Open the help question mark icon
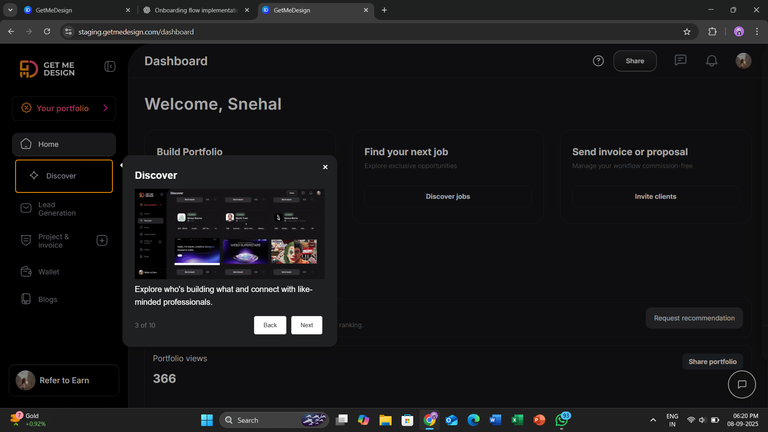Image resolution: width=768 pixels, height=432 pixels. (x=598, y=61)
